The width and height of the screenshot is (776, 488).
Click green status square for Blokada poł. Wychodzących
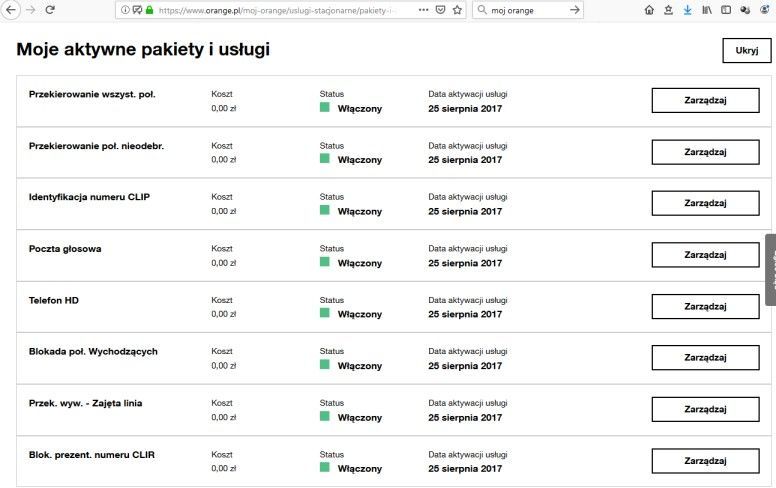click(325, 365)
